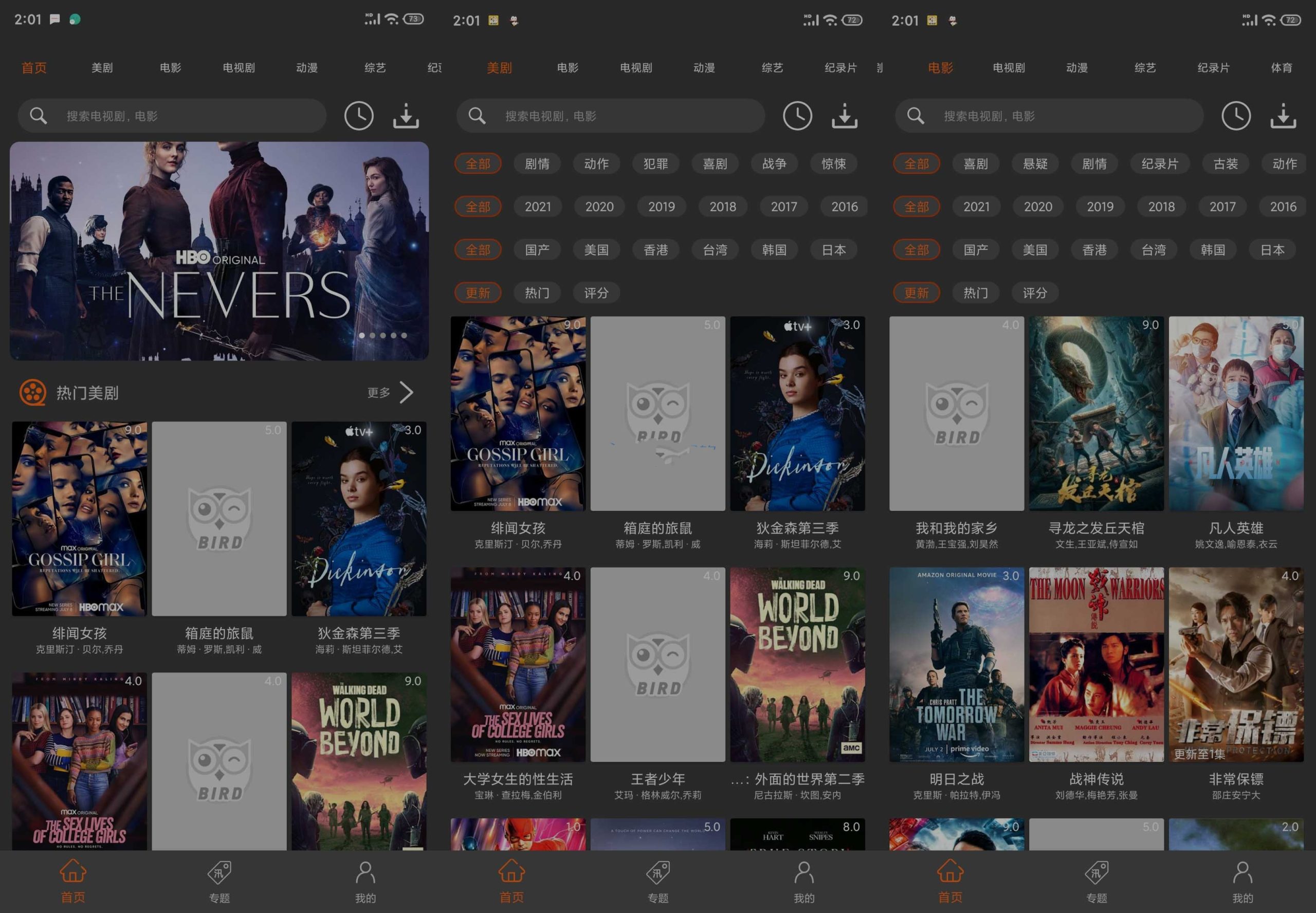Open 狄金森第三季 poster on the 首页 screen
Screen dimensions: 1316x913
pos(359,519)
